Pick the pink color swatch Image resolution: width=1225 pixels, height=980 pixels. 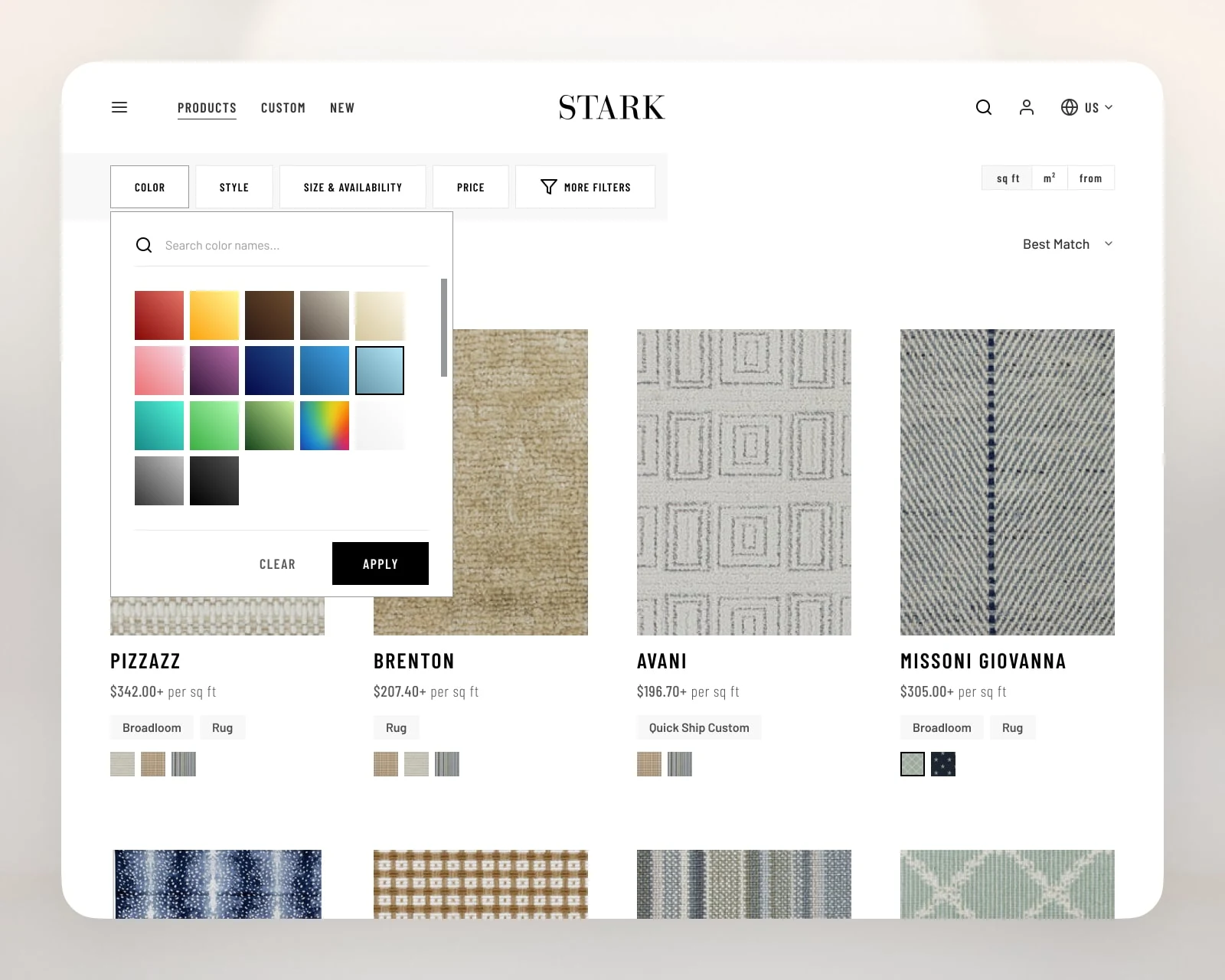click(x=159, y=371)
